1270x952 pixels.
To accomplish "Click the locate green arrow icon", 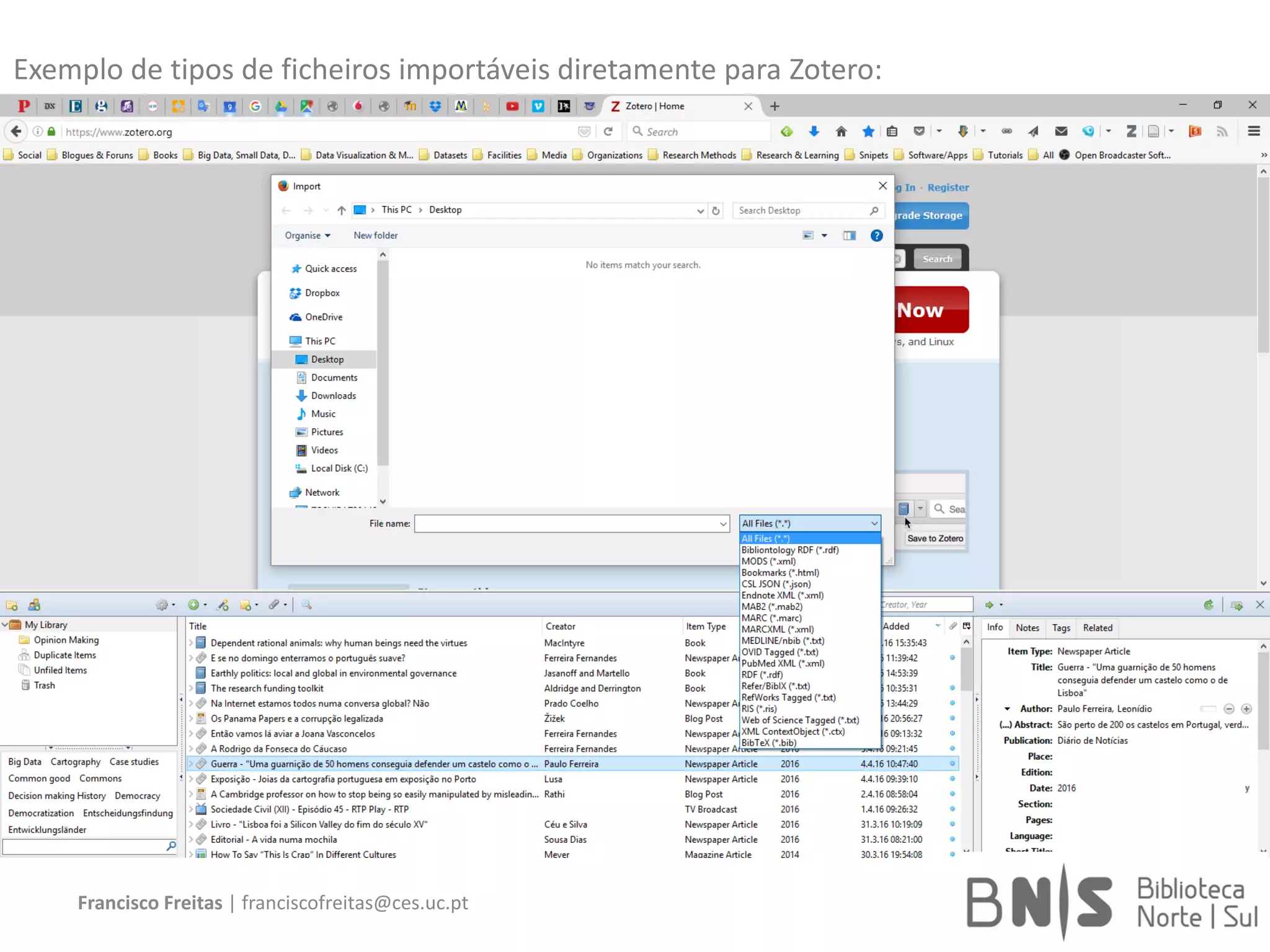I will pos(989,605).
